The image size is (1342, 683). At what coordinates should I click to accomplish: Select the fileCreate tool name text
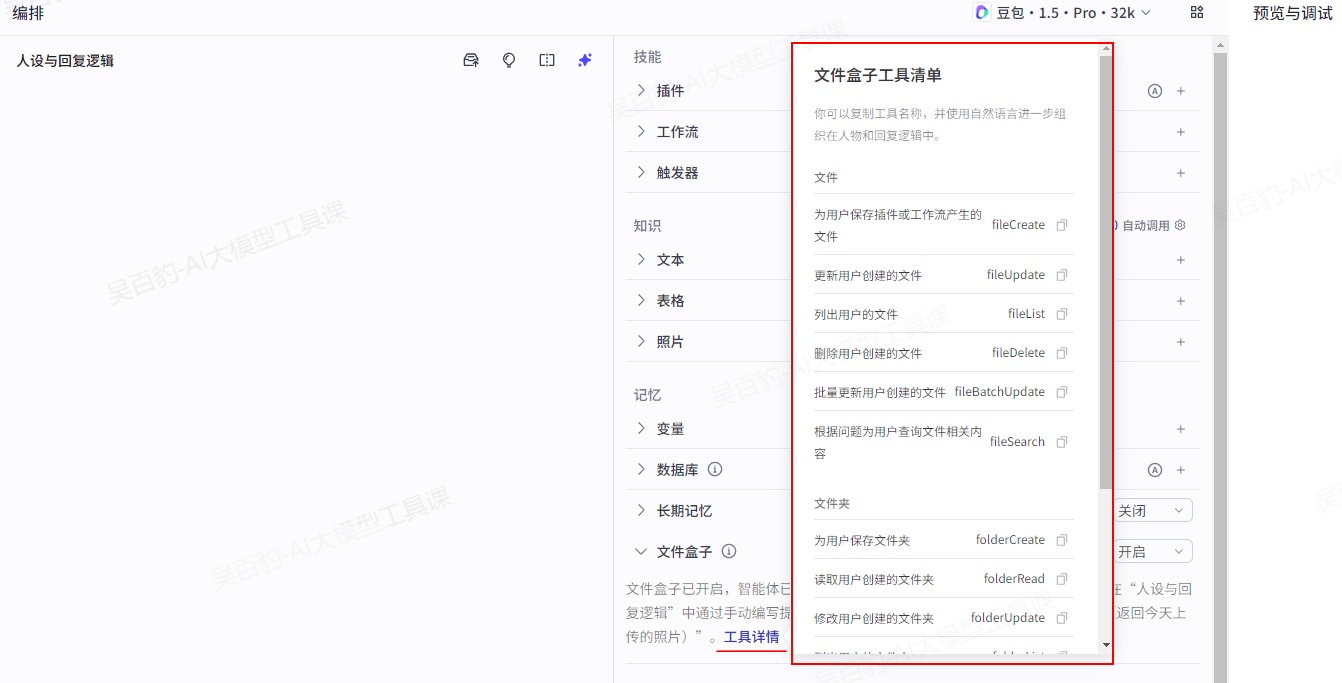[x=1018, y=225]
